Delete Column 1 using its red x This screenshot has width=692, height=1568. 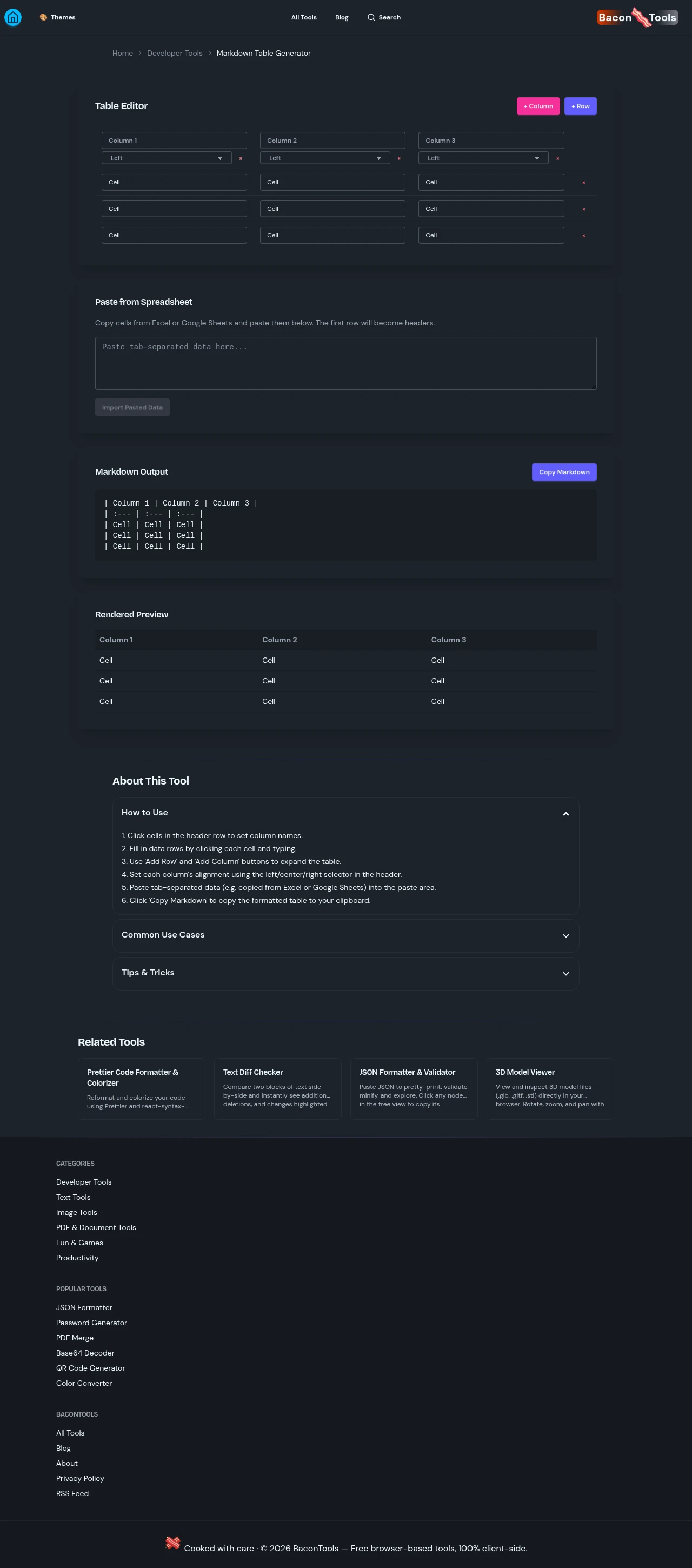click(x=241, y=158)
